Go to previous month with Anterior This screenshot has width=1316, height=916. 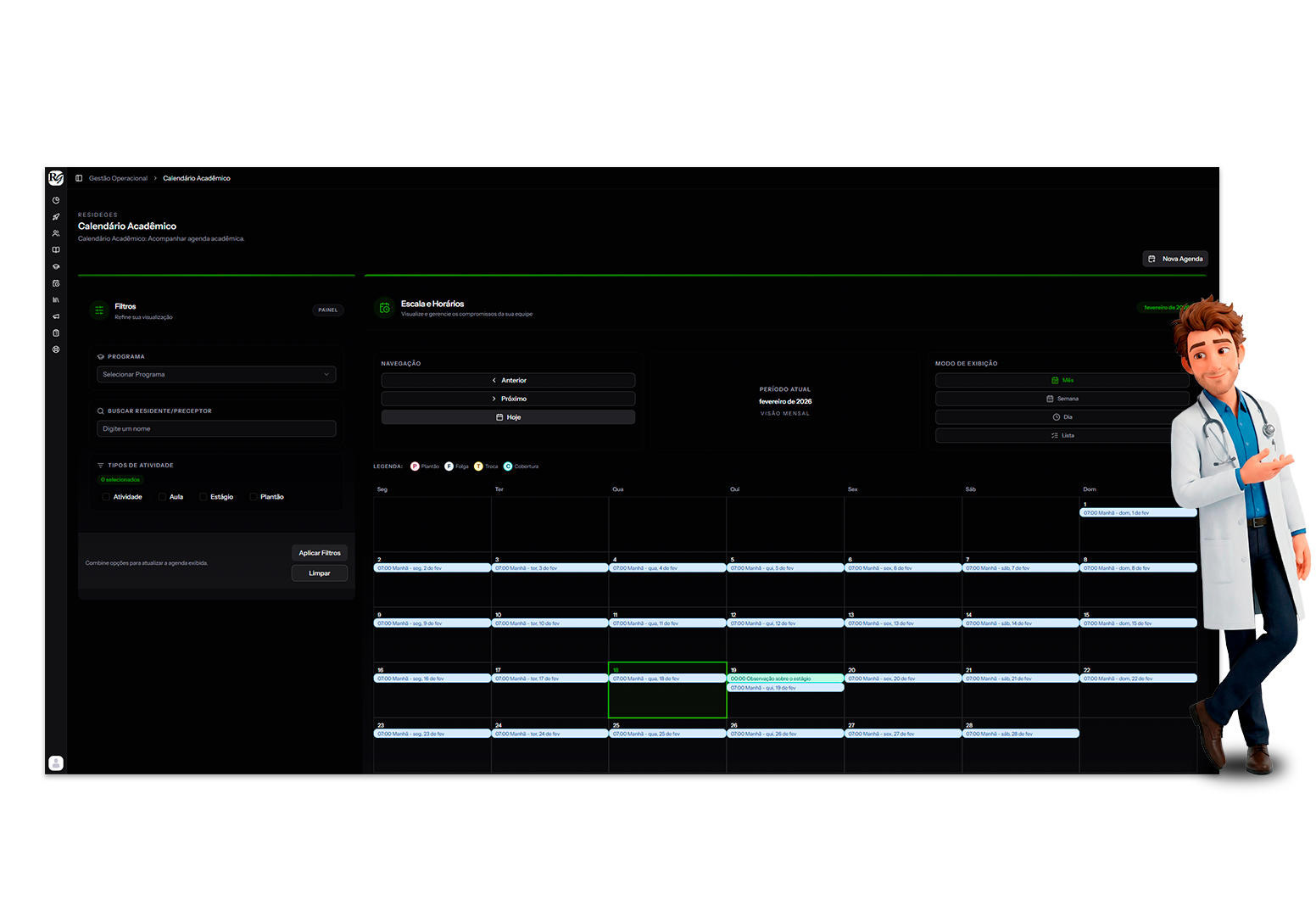pos(508,380)
